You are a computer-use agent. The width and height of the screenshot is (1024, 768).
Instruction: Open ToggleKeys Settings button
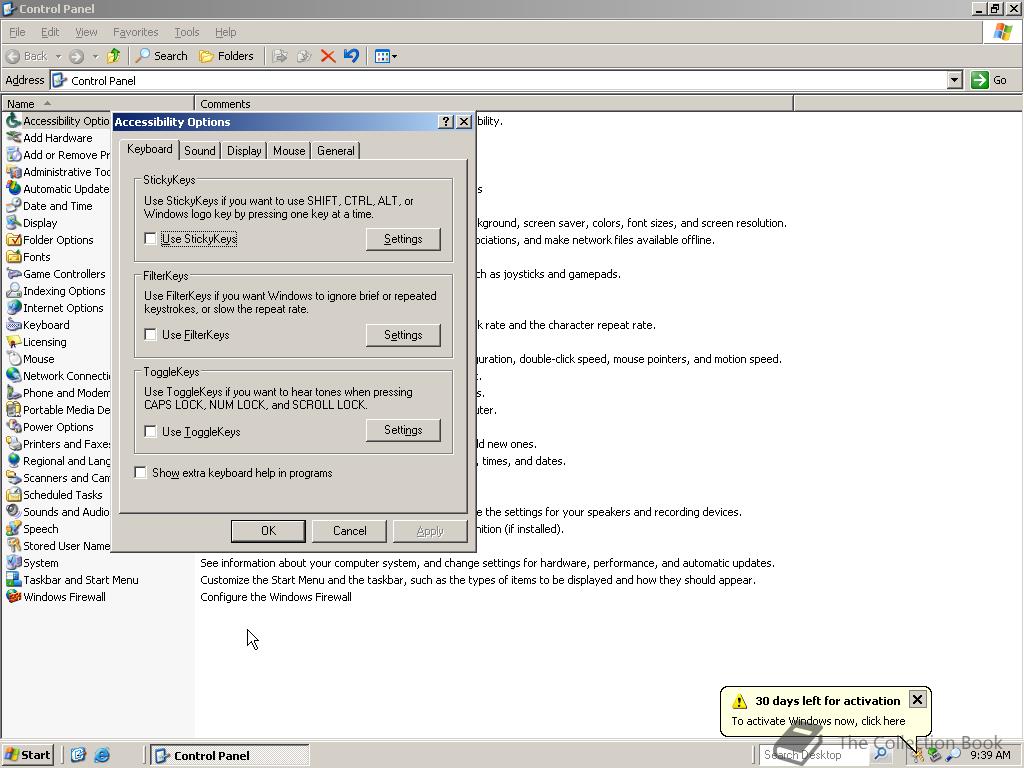(x=403, y=430)
